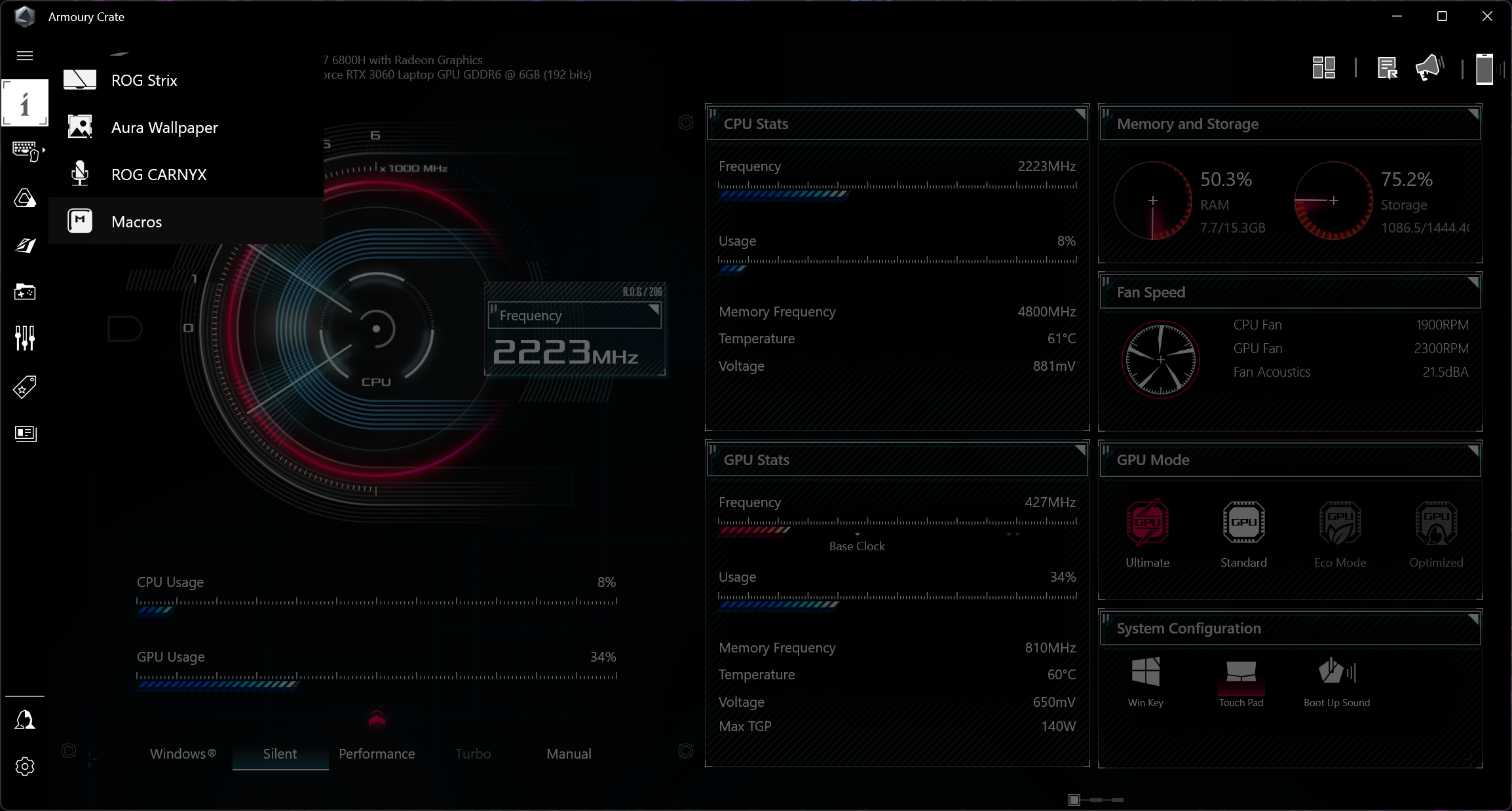Open the News page icon in the sidebar

pyautogui.click(x=25, y=433)
